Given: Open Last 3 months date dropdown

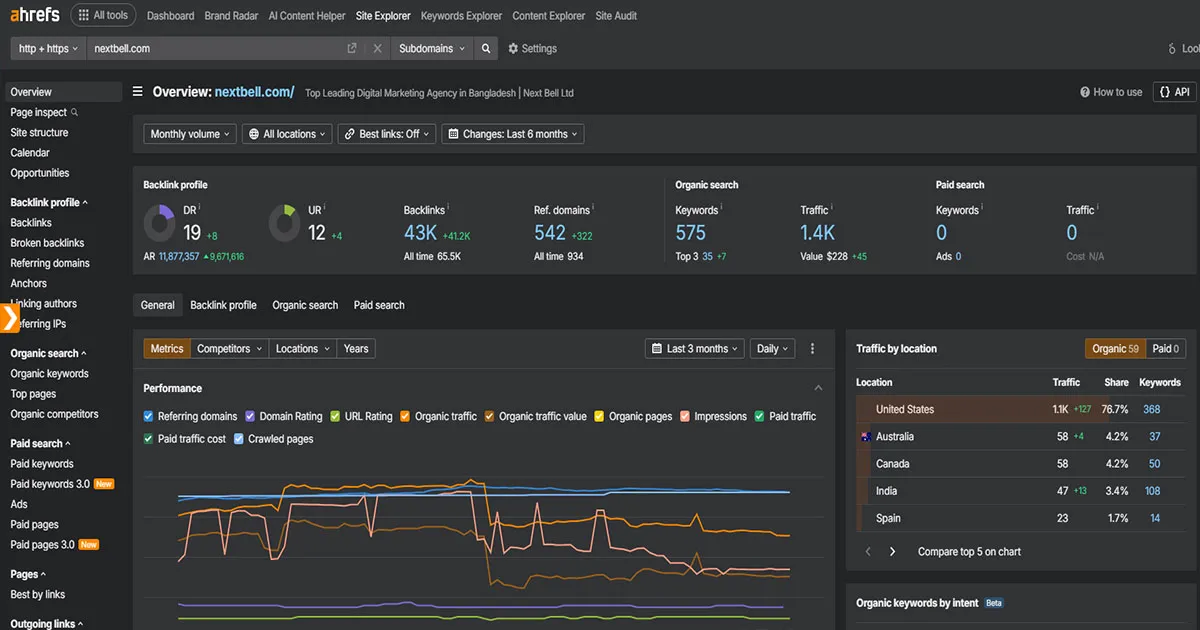Looking at the screenshot, I should pyautogui.click(x=696, y=349).
